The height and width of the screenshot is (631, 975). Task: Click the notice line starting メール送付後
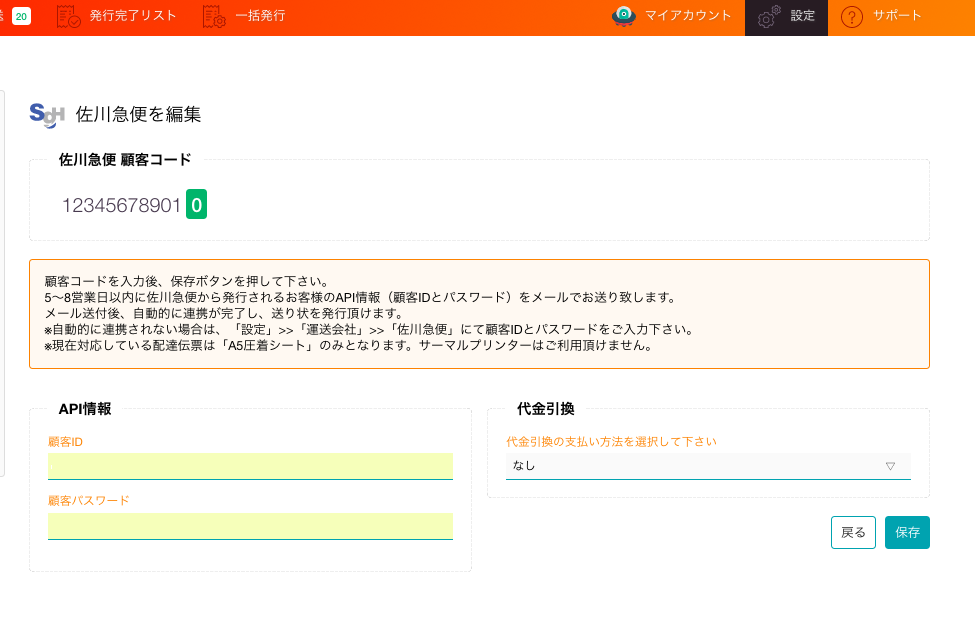pyautogui.click(x=224, y=313)
